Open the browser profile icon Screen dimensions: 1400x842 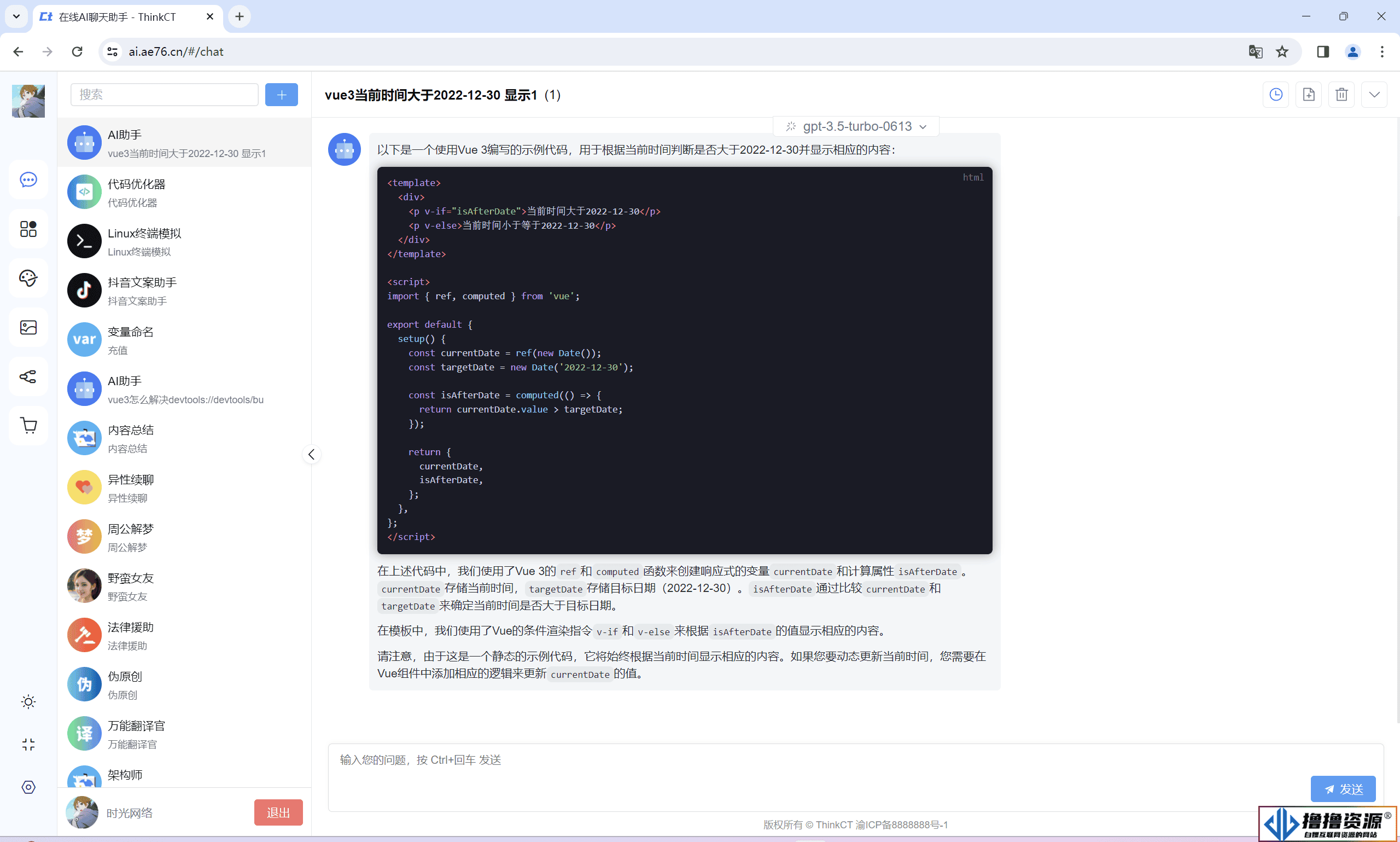[x=1353, y=51]
